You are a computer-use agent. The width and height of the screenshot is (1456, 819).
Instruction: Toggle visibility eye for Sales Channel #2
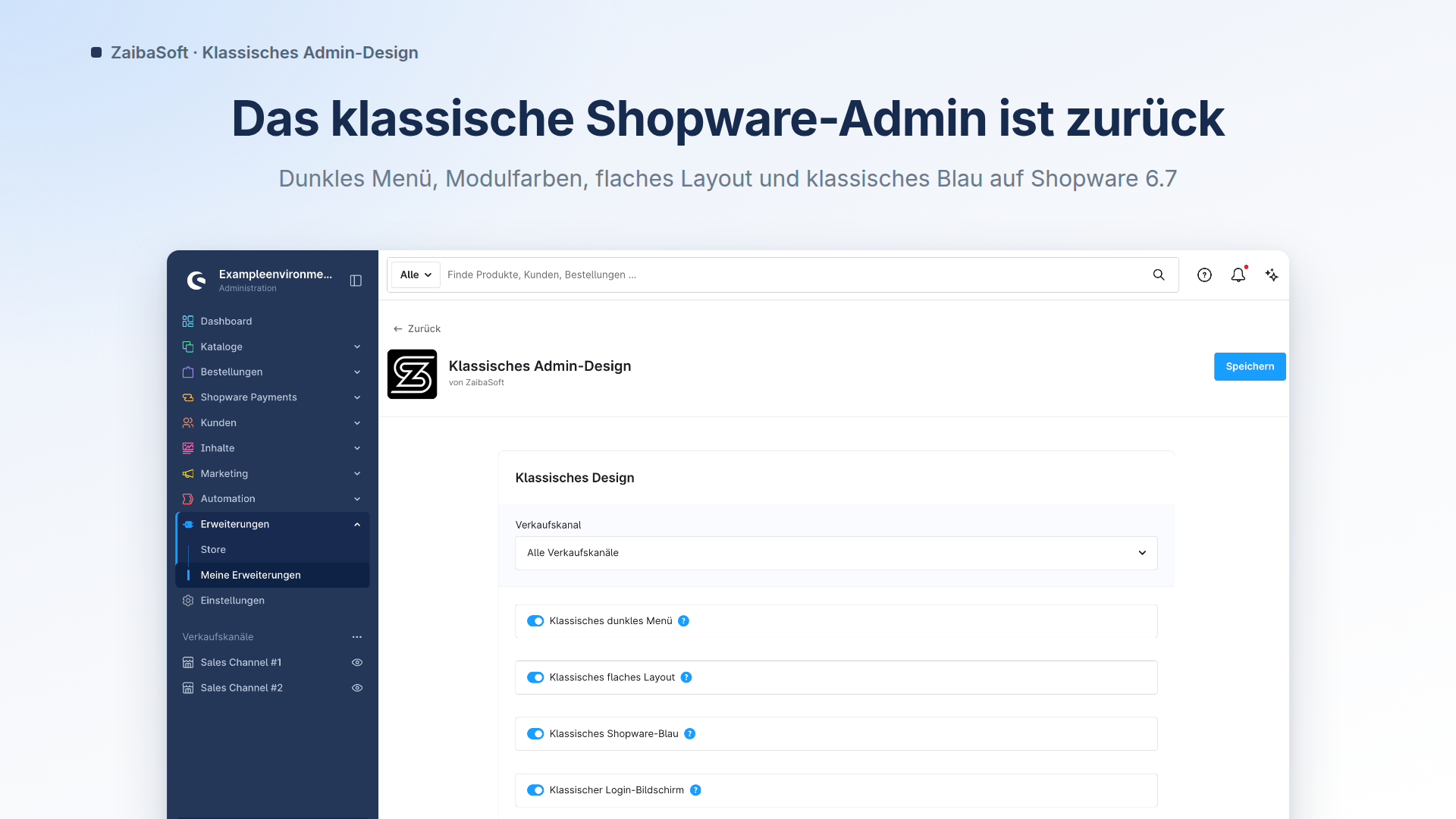pos(357,688)
